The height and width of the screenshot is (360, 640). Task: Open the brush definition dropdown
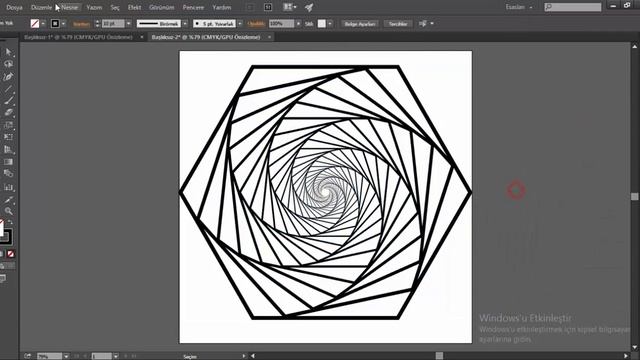click(240, 24)
